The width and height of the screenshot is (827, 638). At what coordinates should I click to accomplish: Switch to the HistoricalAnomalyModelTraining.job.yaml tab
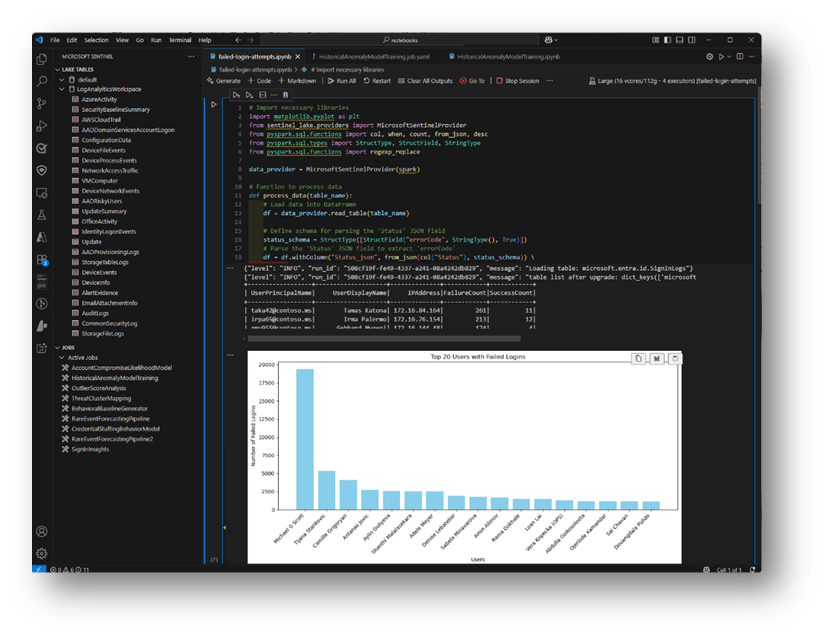[374, 56]
